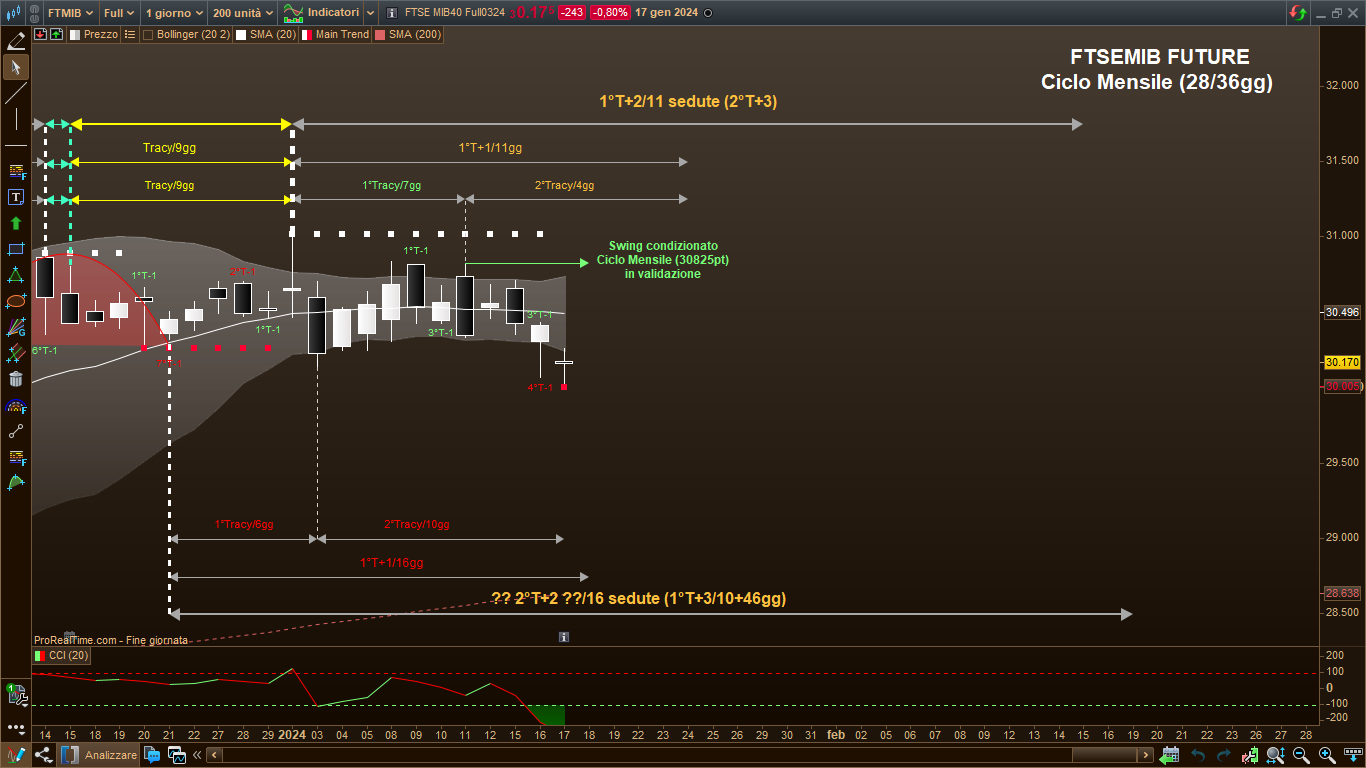The width and height of the screenshot is (1366, 768).
Task: Click the 30.170 current price label
Action: click(1341, 362)
